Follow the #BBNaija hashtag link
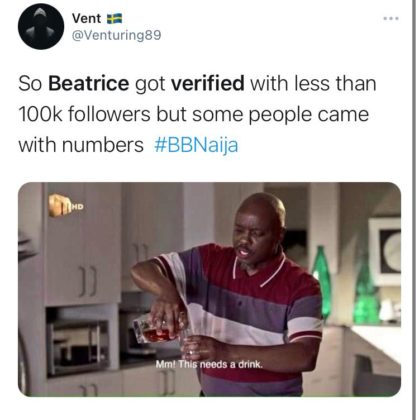The height and width of the screenshot is (420, 419). click(x=196, y=145)
